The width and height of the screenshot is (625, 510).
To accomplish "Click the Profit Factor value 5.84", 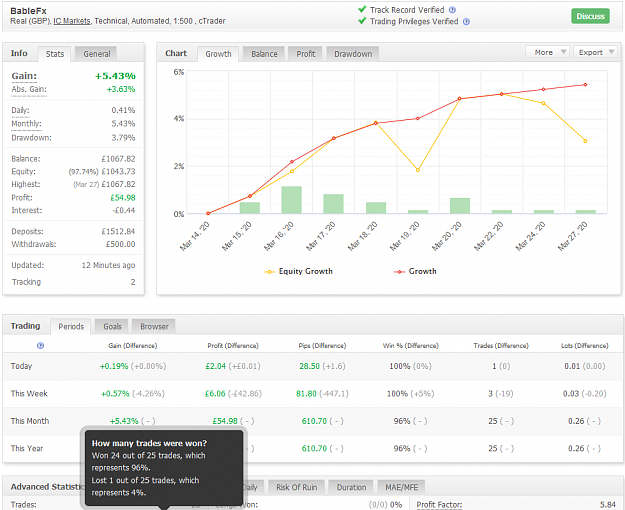I will [607, 505].
